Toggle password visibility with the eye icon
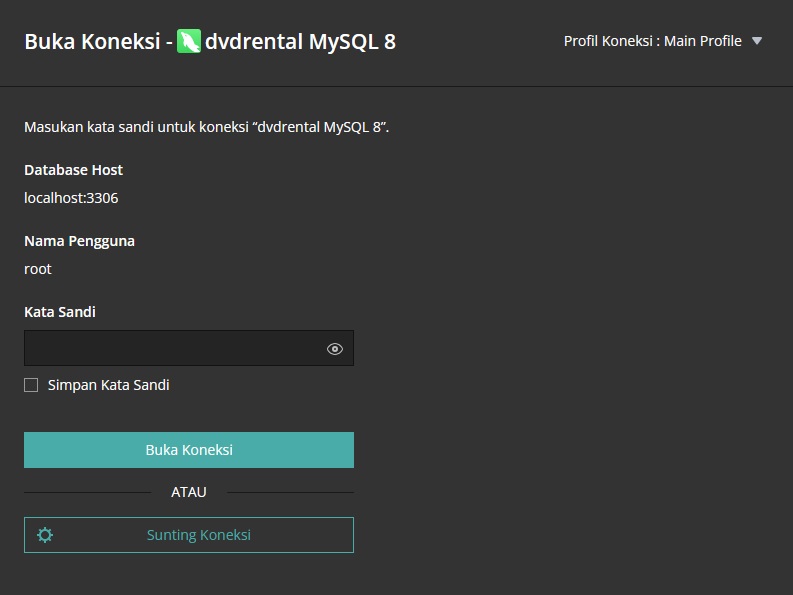Image resolution: width=793 pixels, height=595 pixels. click(335, 349)
